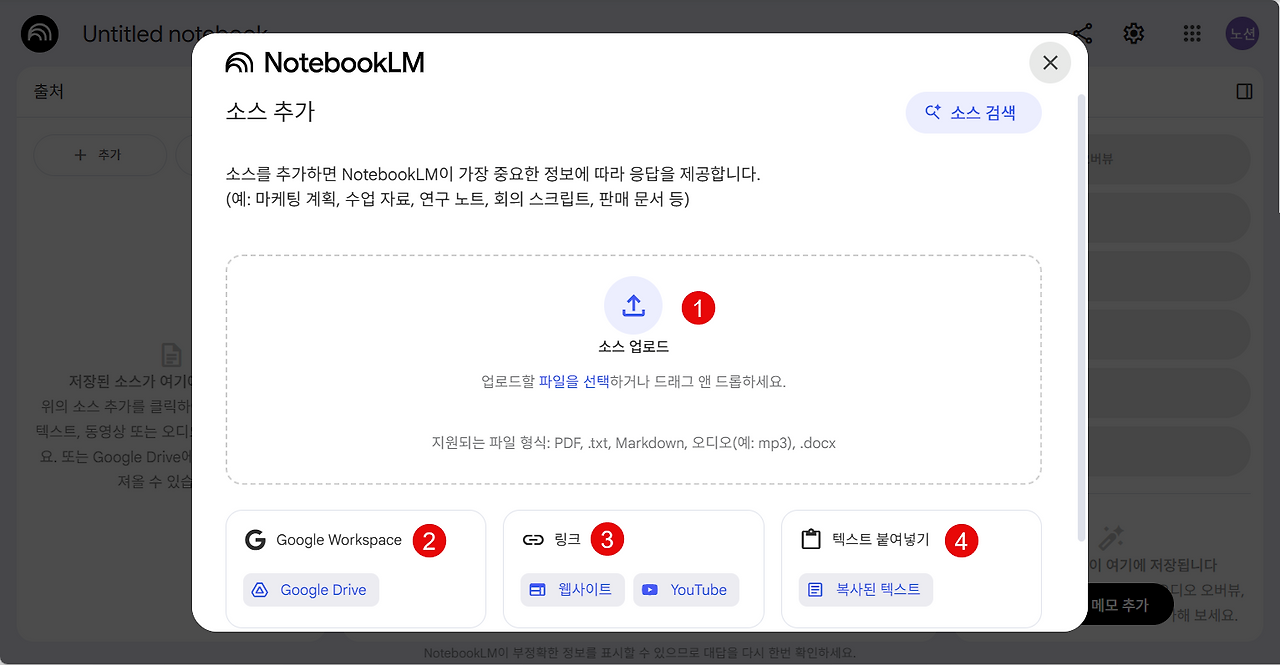Choose Google Drive as a source
This screenshot has height=665, width=1280.
[311, 590]
